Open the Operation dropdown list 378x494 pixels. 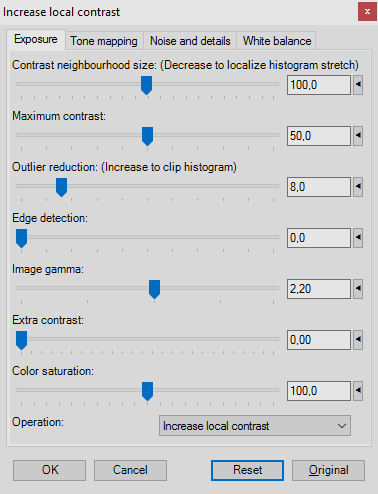(x=255, y=426)
